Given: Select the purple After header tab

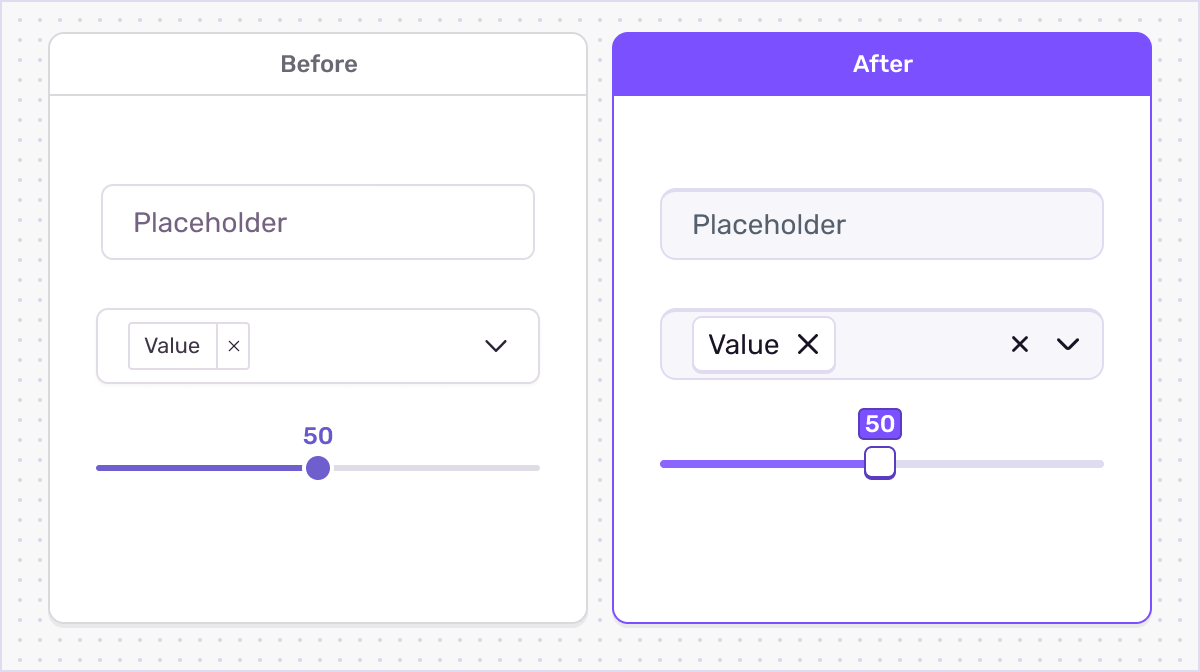Looking at the screenshot, I should [x=882, y=63].
